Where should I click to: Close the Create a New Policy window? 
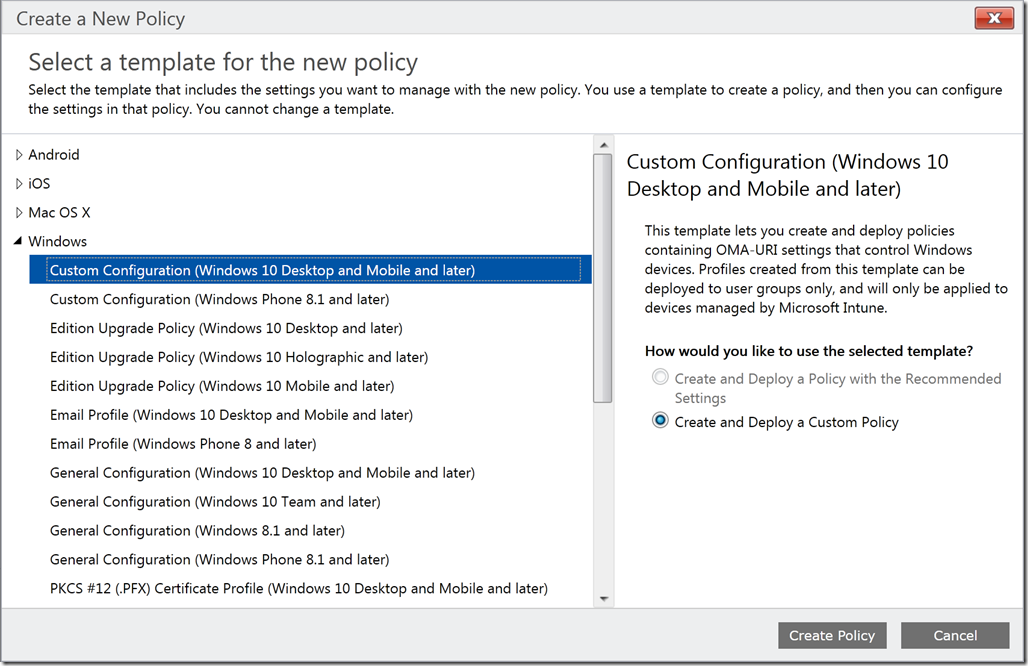[x=994, y=18]
